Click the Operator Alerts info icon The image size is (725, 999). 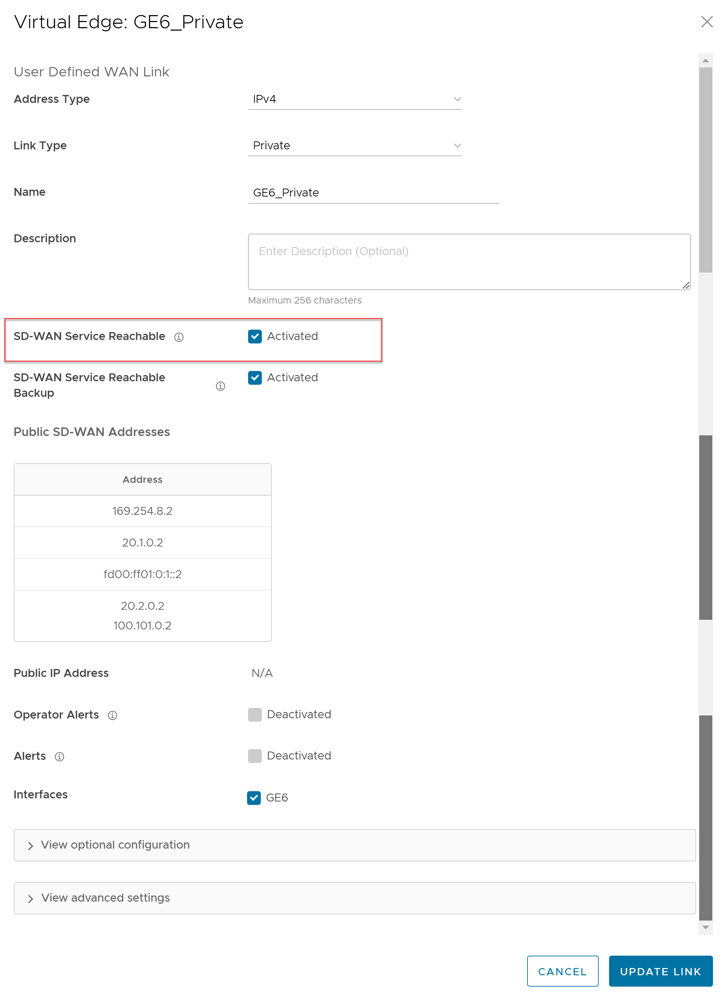[x=113, y=716]
